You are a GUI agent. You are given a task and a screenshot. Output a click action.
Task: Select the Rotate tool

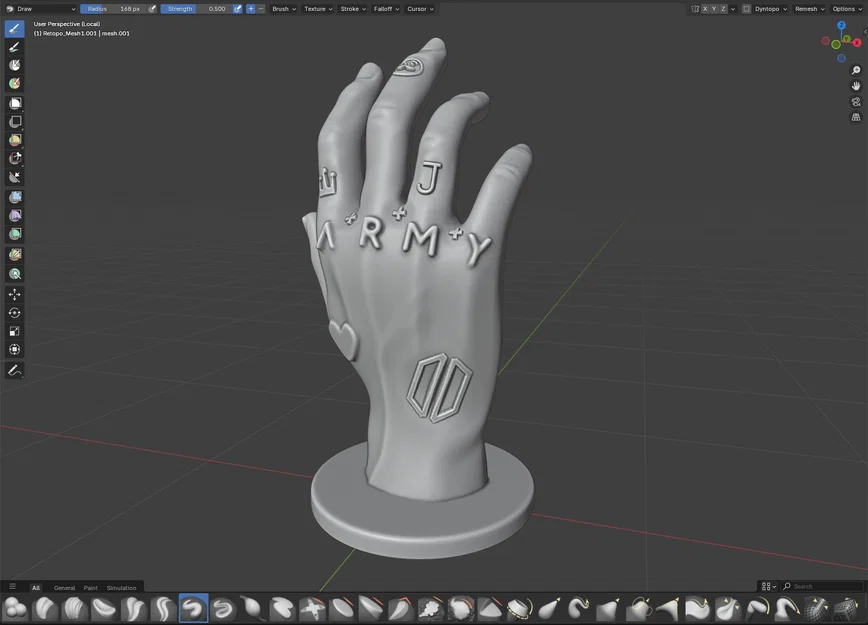coord(15,313)
